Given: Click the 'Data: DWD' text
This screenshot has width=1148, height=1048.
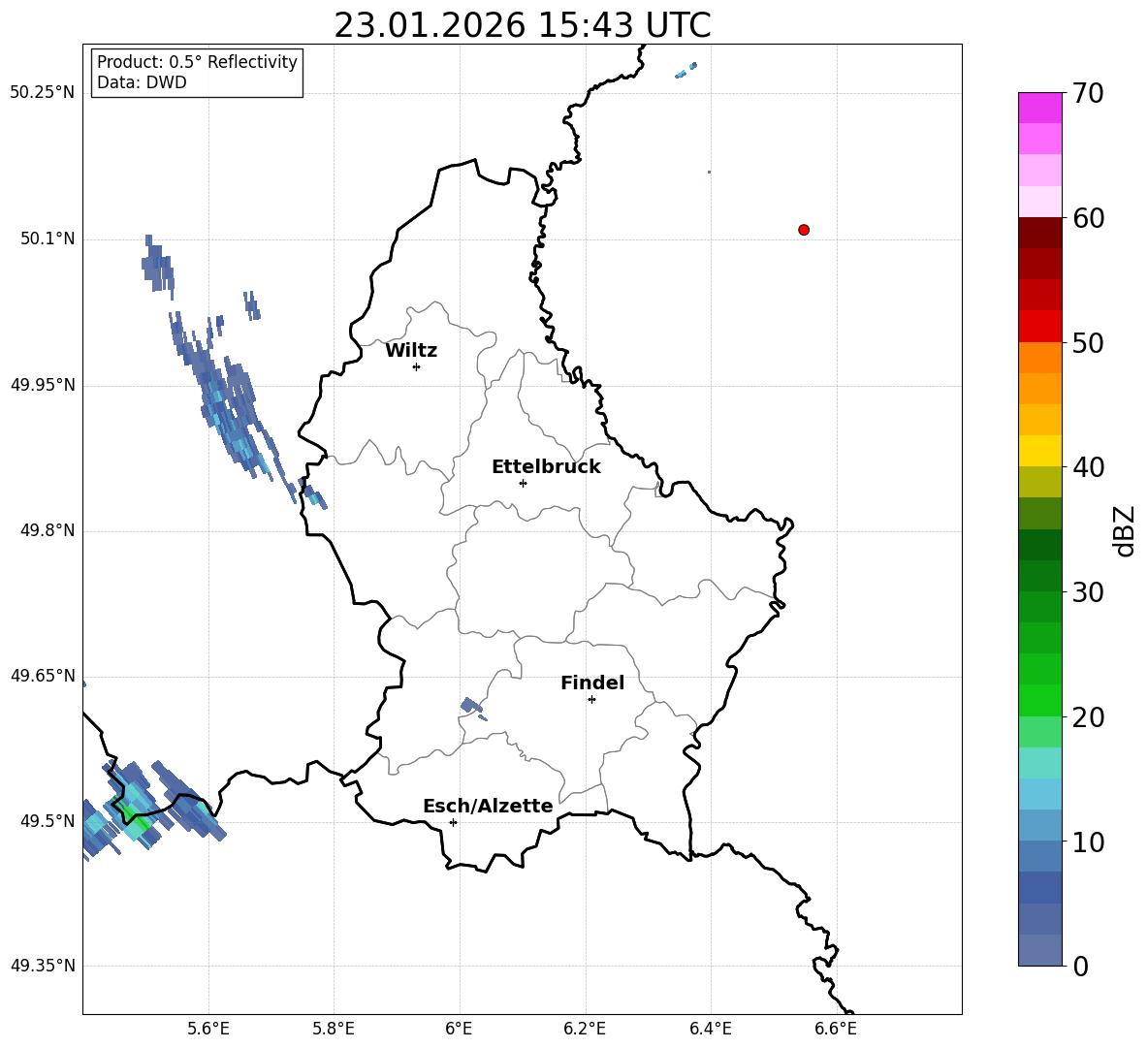Looking at the screenshot, I should pos(142,82).
